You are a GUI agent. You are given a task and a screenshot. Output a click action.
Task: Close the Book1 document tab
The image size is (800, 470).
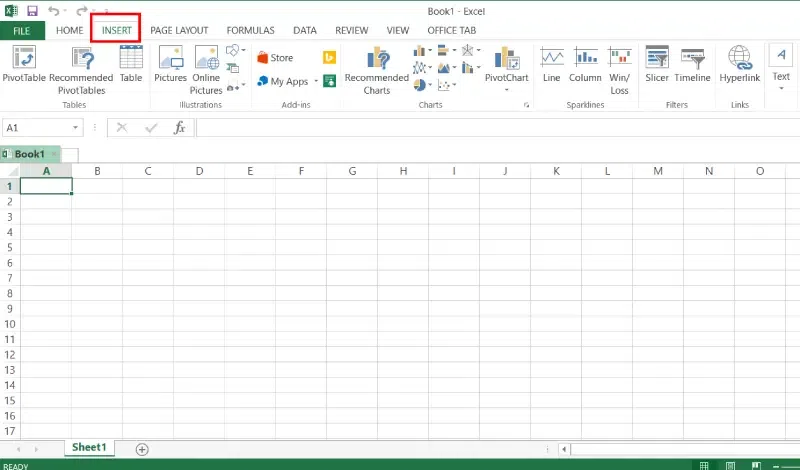54,154
